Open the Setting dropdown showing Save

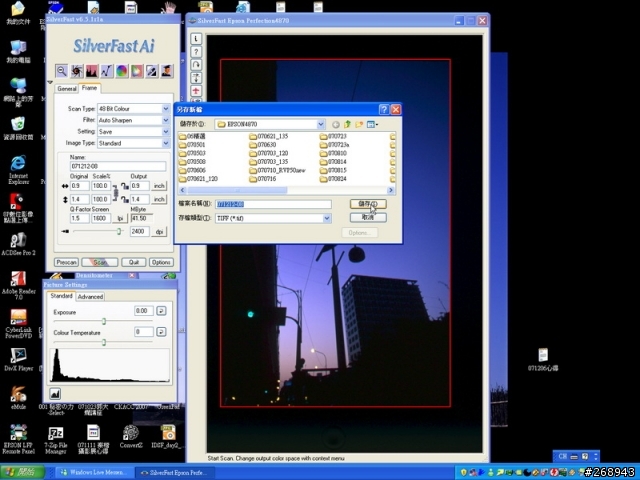pyautogui.click(x=166, y=131)
